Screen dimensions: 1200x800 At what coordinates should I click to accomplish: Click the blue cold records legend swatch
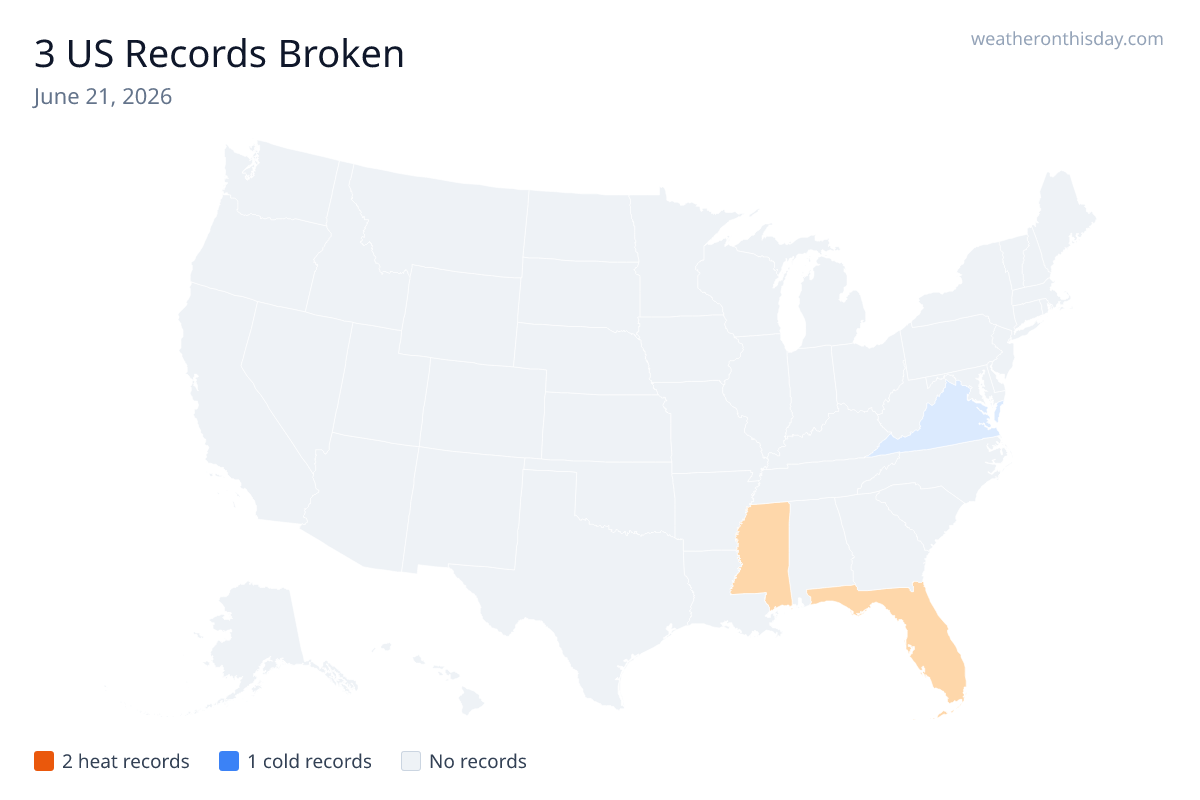click(x=229, y=761)
